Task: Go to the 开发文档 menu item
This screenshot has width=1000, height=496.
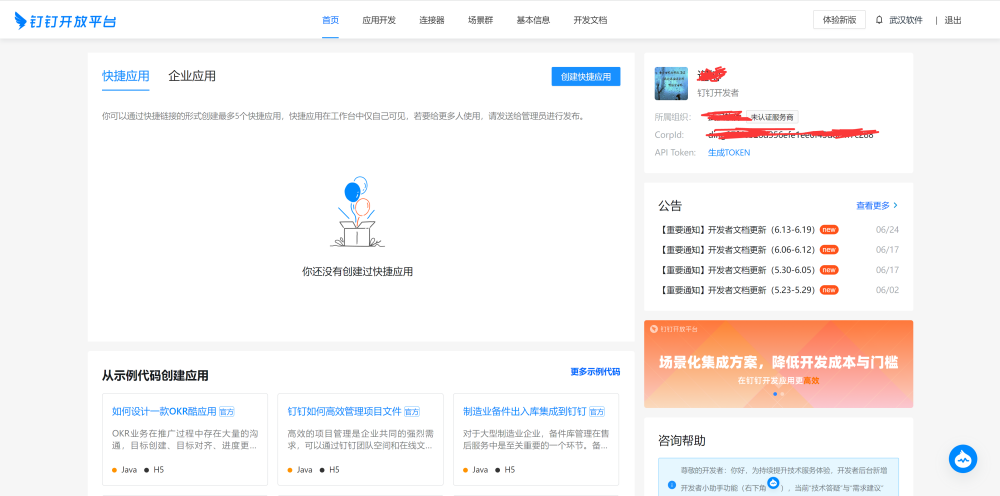Action: coord(590,20)
